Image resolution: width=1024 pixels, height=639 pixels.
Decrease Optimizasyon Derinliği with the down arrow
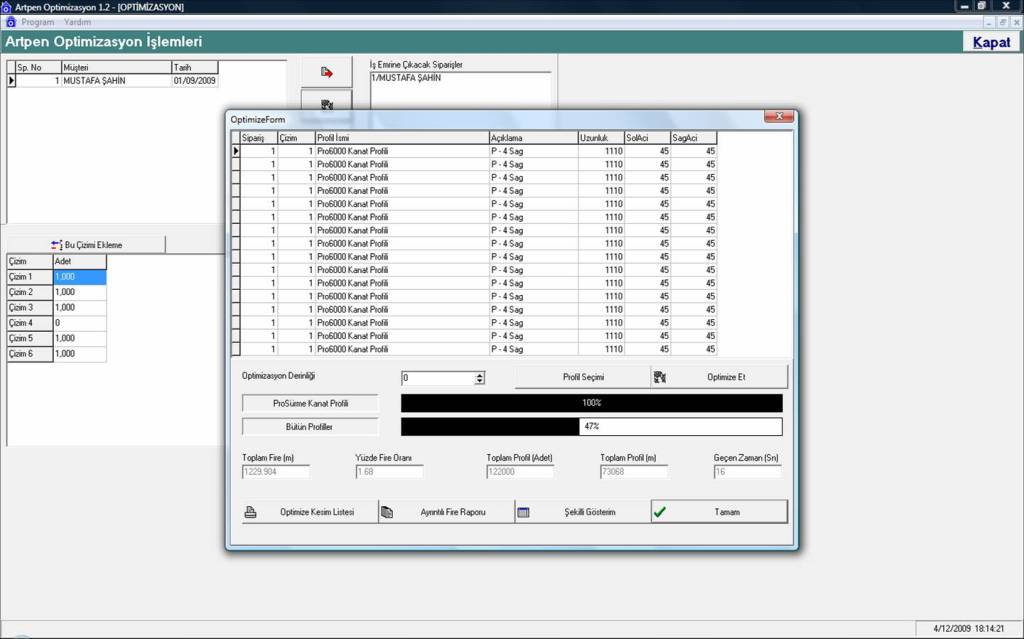tap(480, 381)
